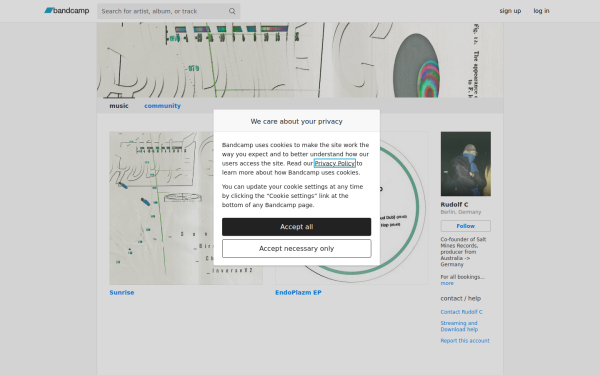Switch to the community tab

click(162, 106)
